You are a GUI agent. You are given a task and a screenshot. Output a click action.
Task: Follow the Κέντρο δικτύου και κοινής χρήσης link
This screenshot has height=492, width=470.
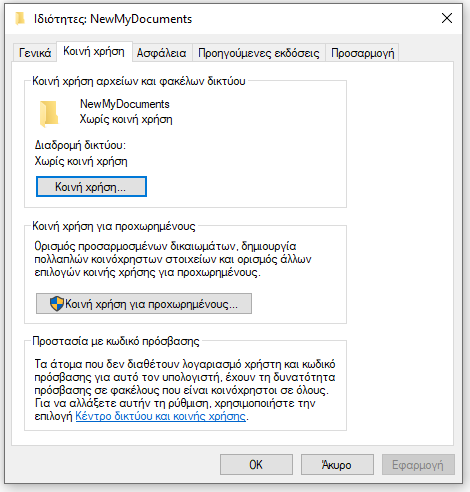point(161,416)
